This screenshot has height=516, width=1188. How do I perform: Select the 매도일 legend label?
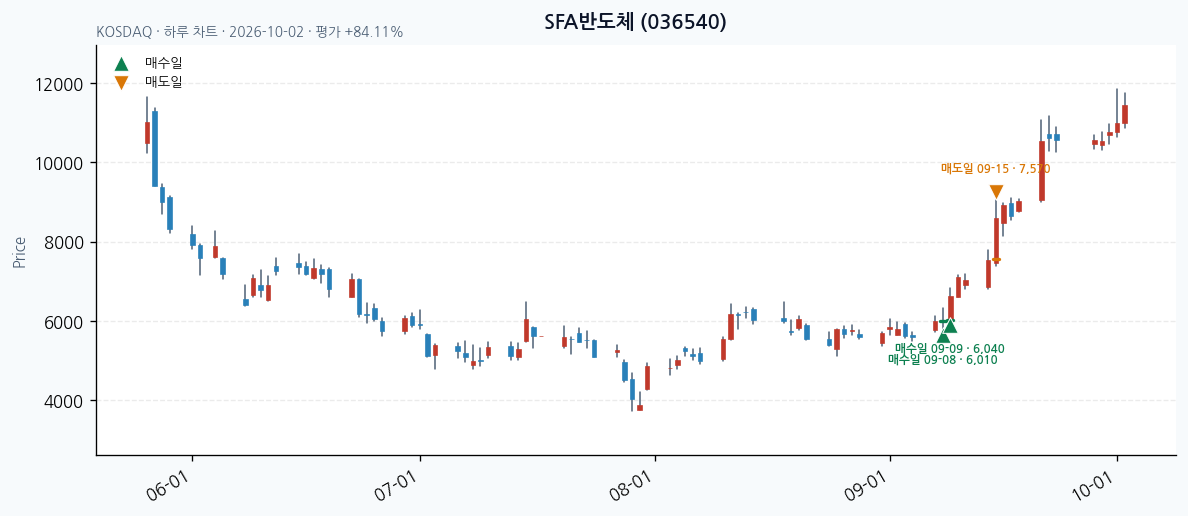click(164, 82)
